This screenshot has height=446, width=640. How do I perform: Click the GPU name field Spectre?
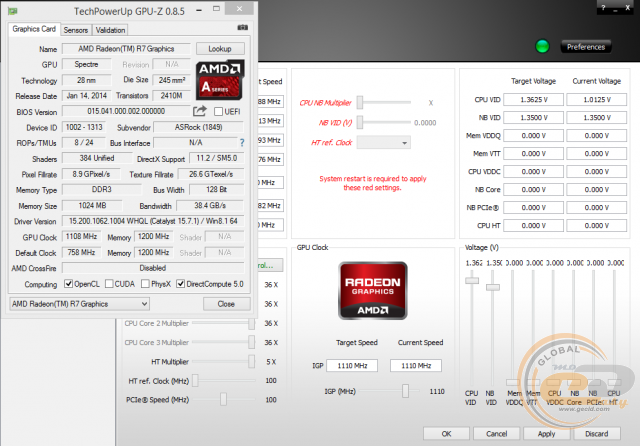pos(86,64)
